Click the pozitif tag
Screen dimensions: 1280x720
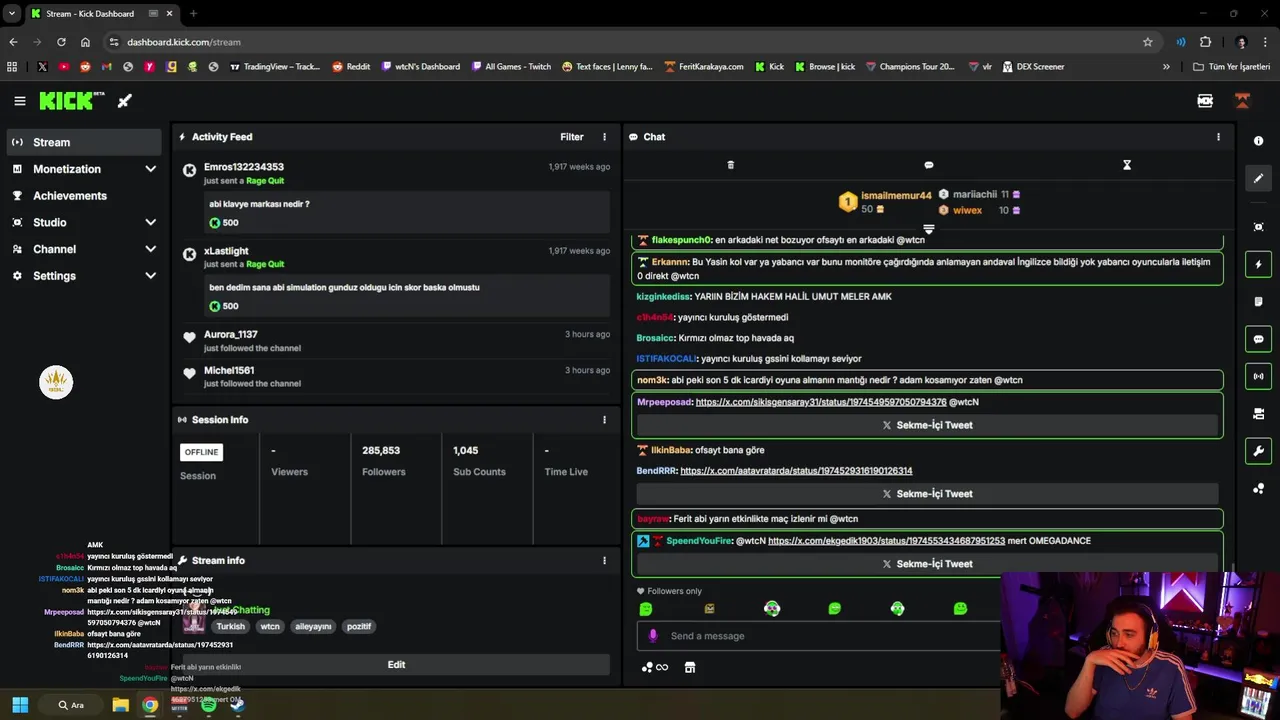pyautogui.click(x=359, y=627)
